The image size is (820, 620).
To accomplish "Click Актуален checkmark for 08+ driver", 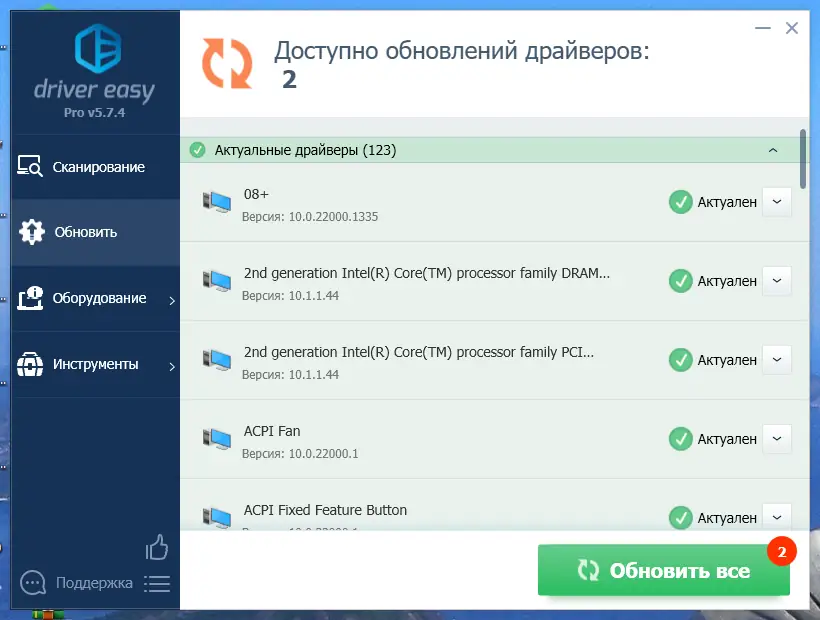I will (x=680, y=202).
